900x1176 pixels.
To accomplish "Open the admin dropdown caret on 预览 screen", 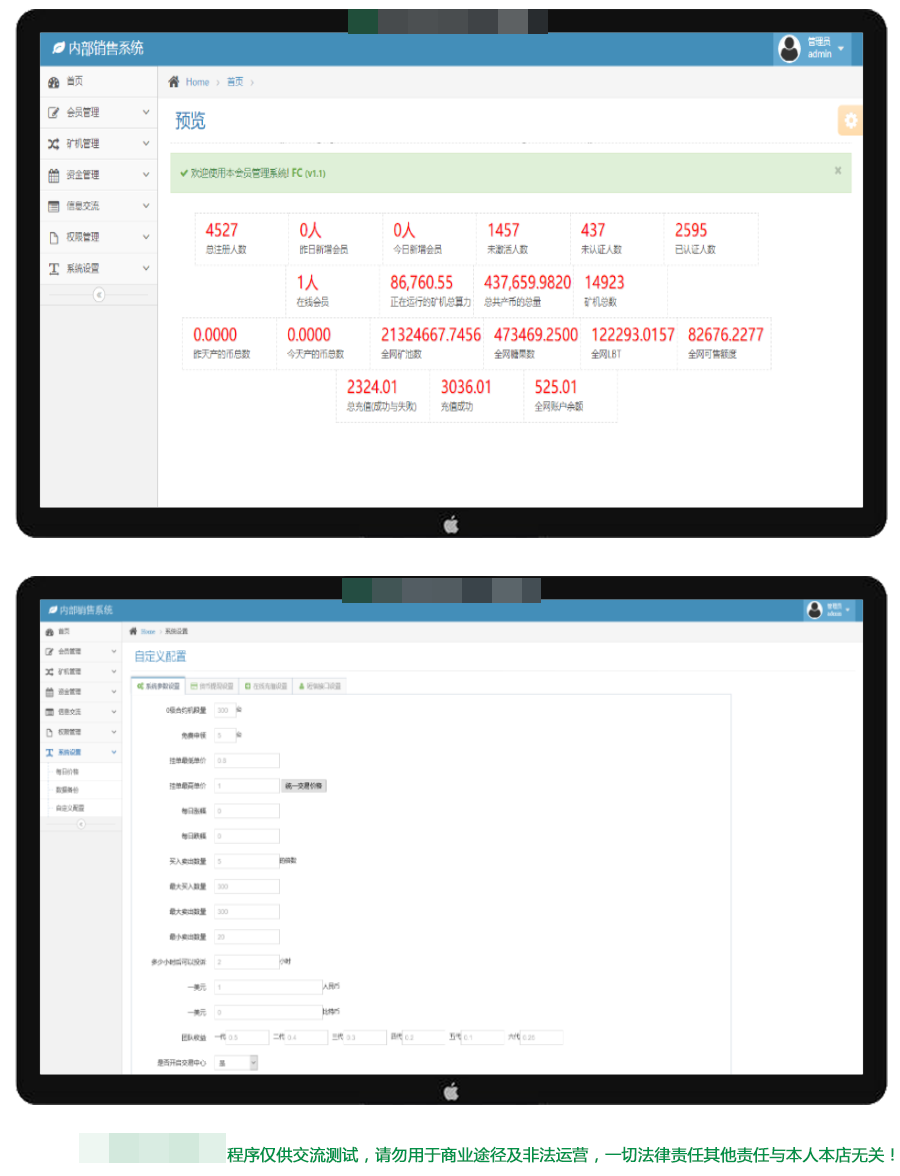I will tap(841, 49).
